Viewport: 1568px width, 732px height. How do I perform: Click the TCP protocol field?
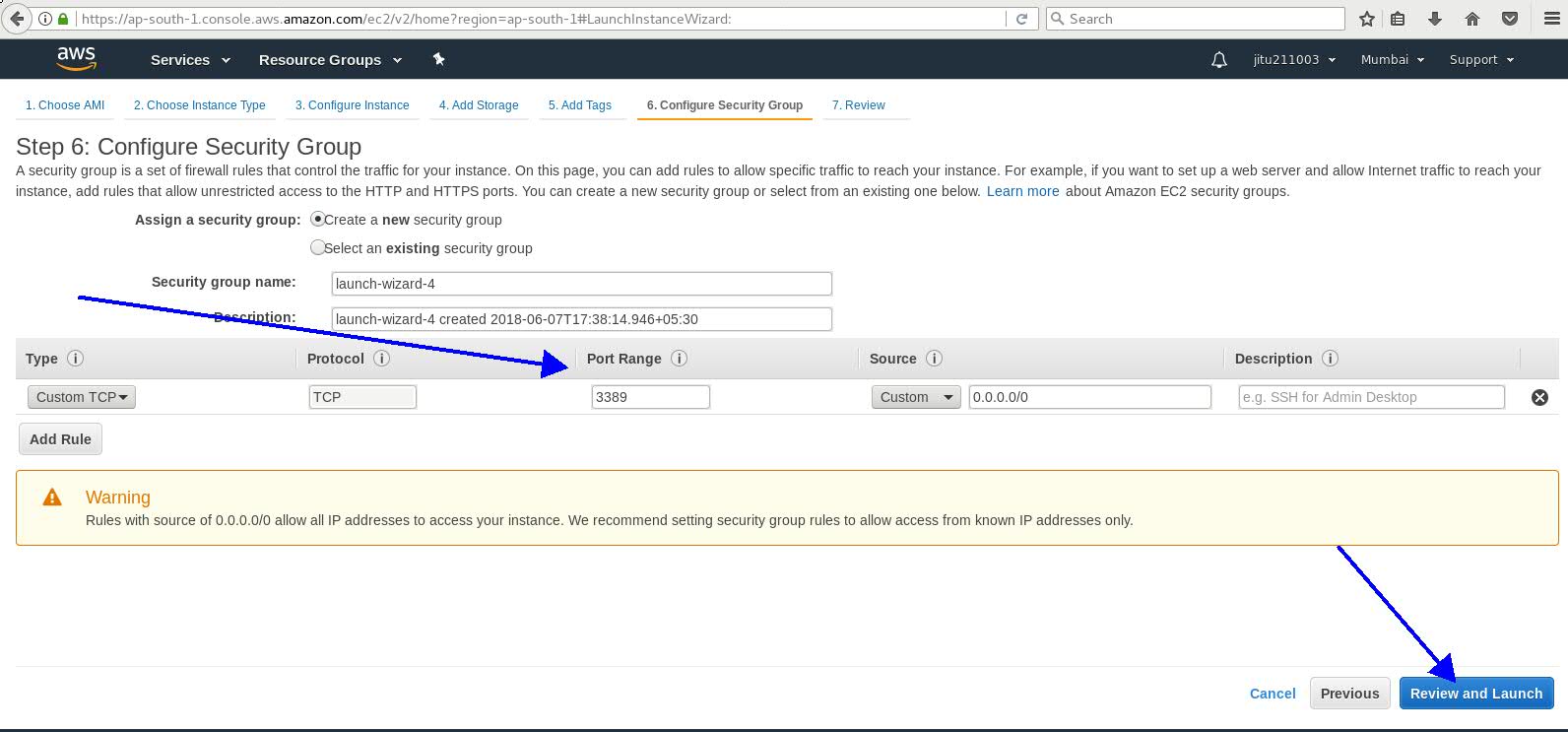click(362, 397)
